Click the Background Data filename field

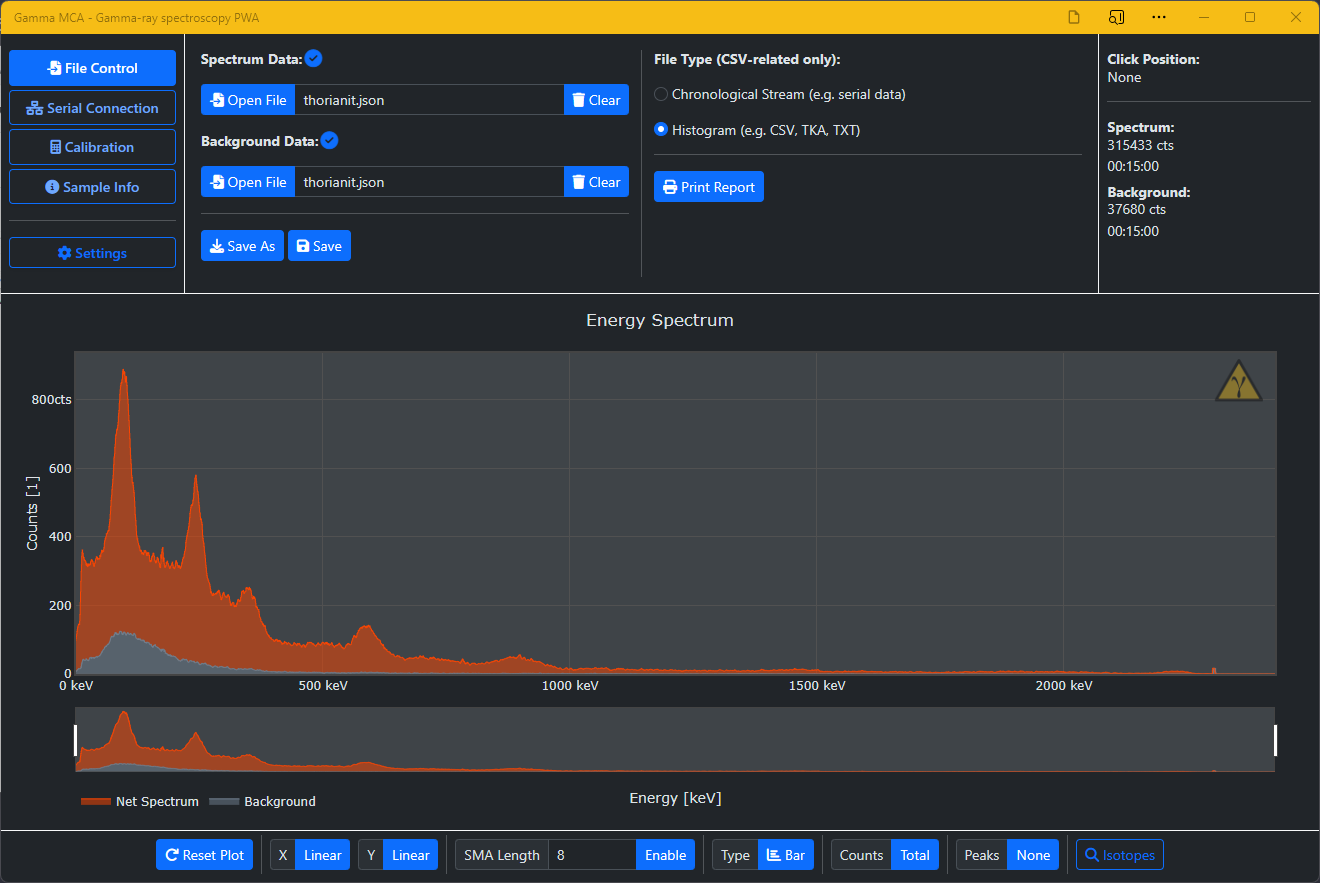point(429,182)
